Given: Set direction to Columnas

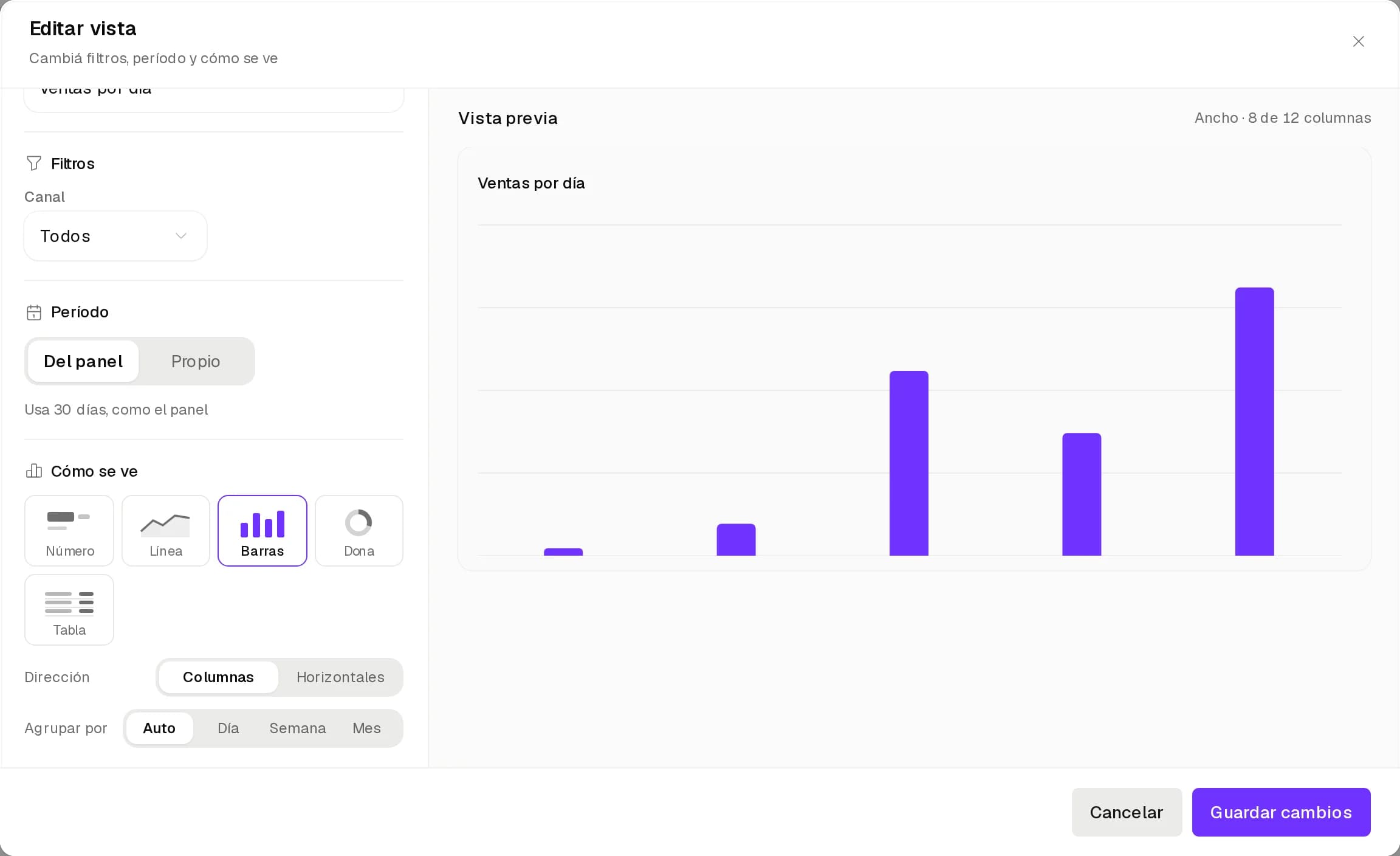Looking at the screenshot, I should tap(218, 677).
